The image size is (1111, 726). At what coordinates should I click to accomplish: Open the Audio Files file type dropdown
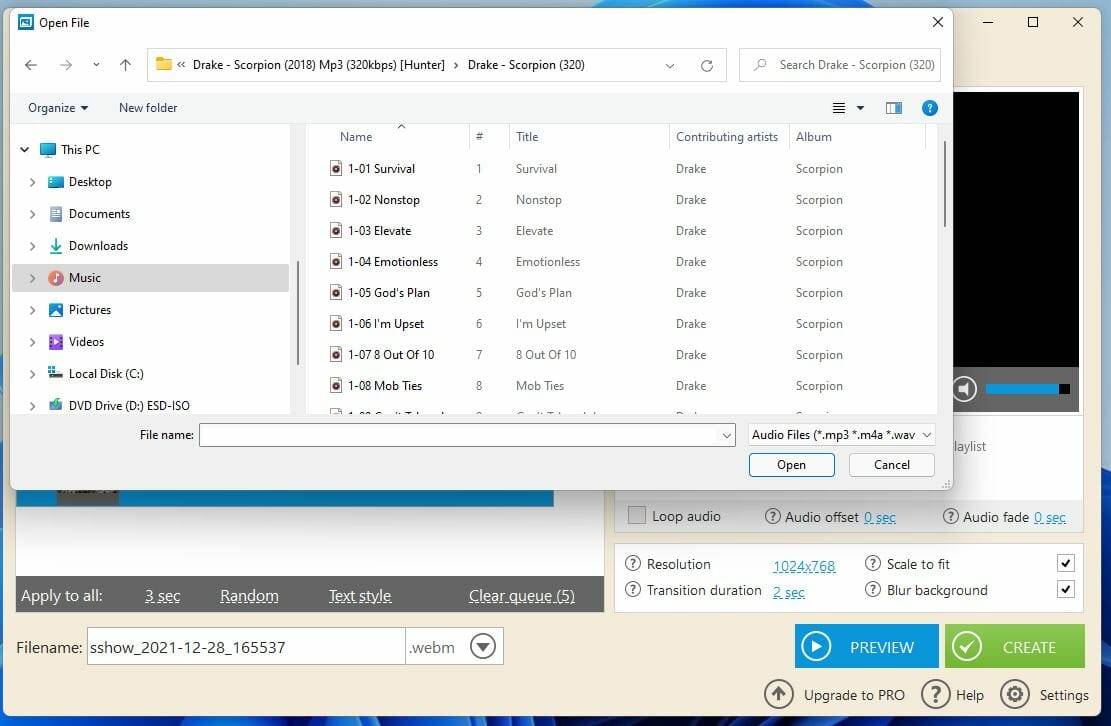tap(926, 434)
